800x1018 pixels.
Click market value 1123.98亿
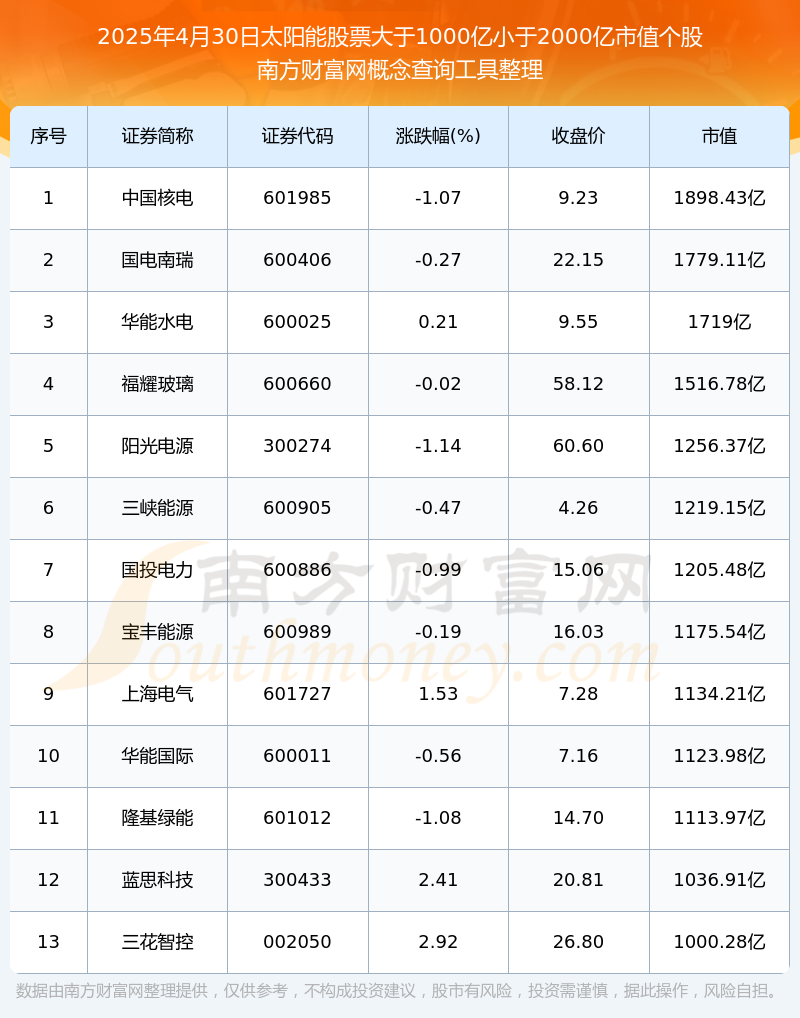[719, 756]
